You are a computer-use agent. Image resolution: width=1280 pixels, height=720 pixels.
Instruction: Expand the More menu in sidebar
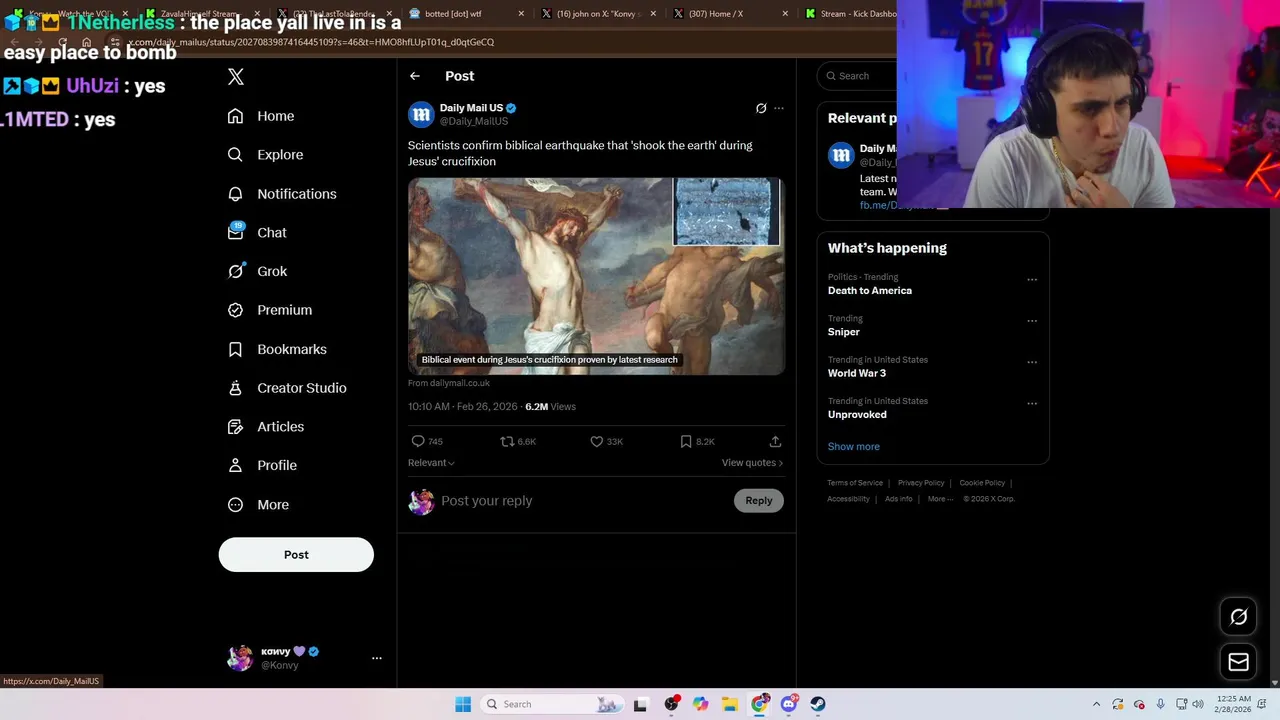click(x=258, y=505)
